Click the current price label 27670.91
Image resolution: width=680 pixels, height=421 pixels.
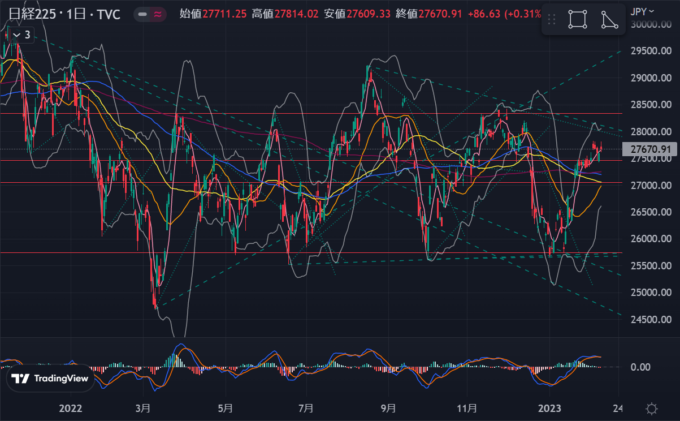pyautogui.click(x=649, y=150)
